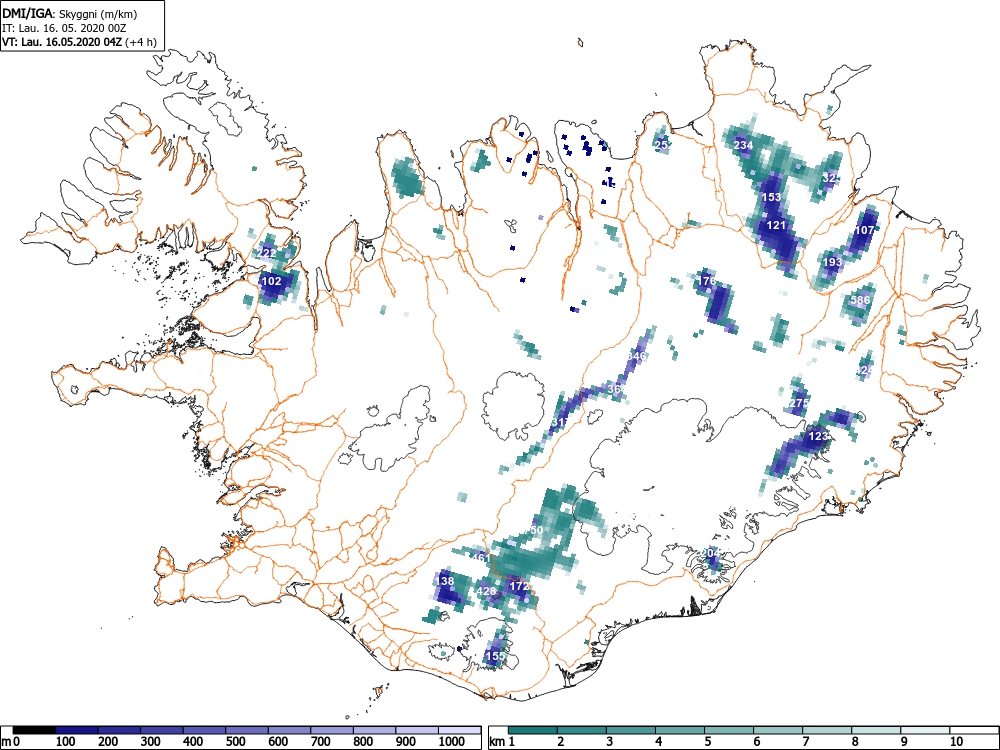Click the visibility value 123 on the map

(x=818, y=436)
